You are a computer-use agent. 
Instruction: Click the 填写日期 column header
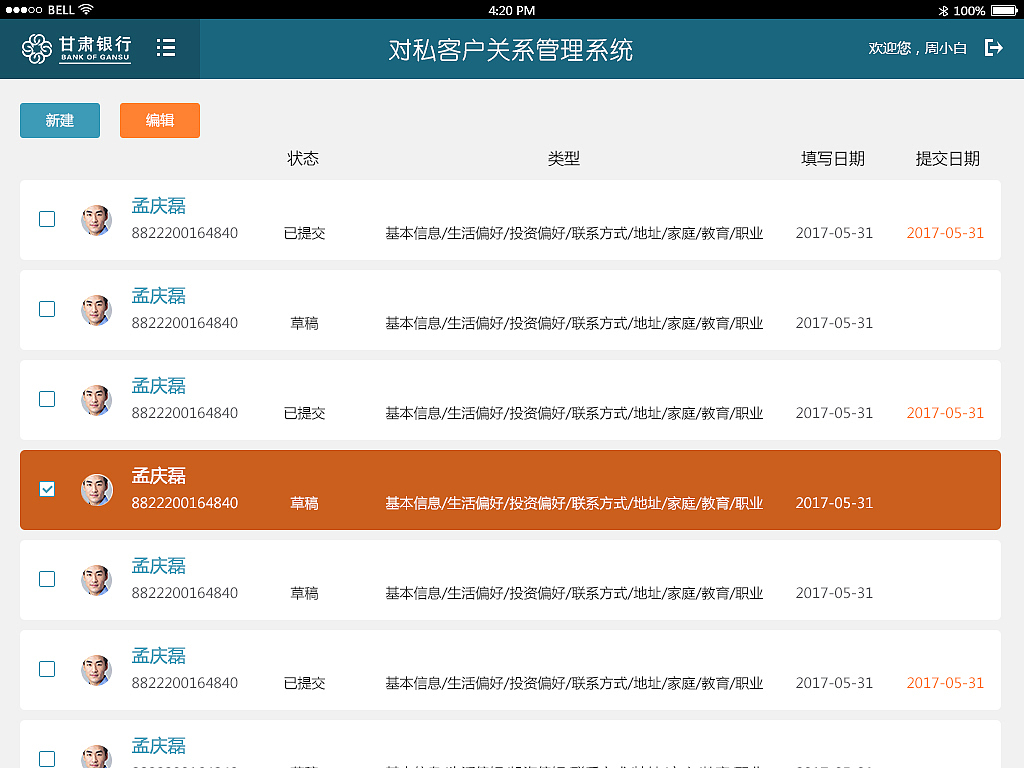pos(834,158)
